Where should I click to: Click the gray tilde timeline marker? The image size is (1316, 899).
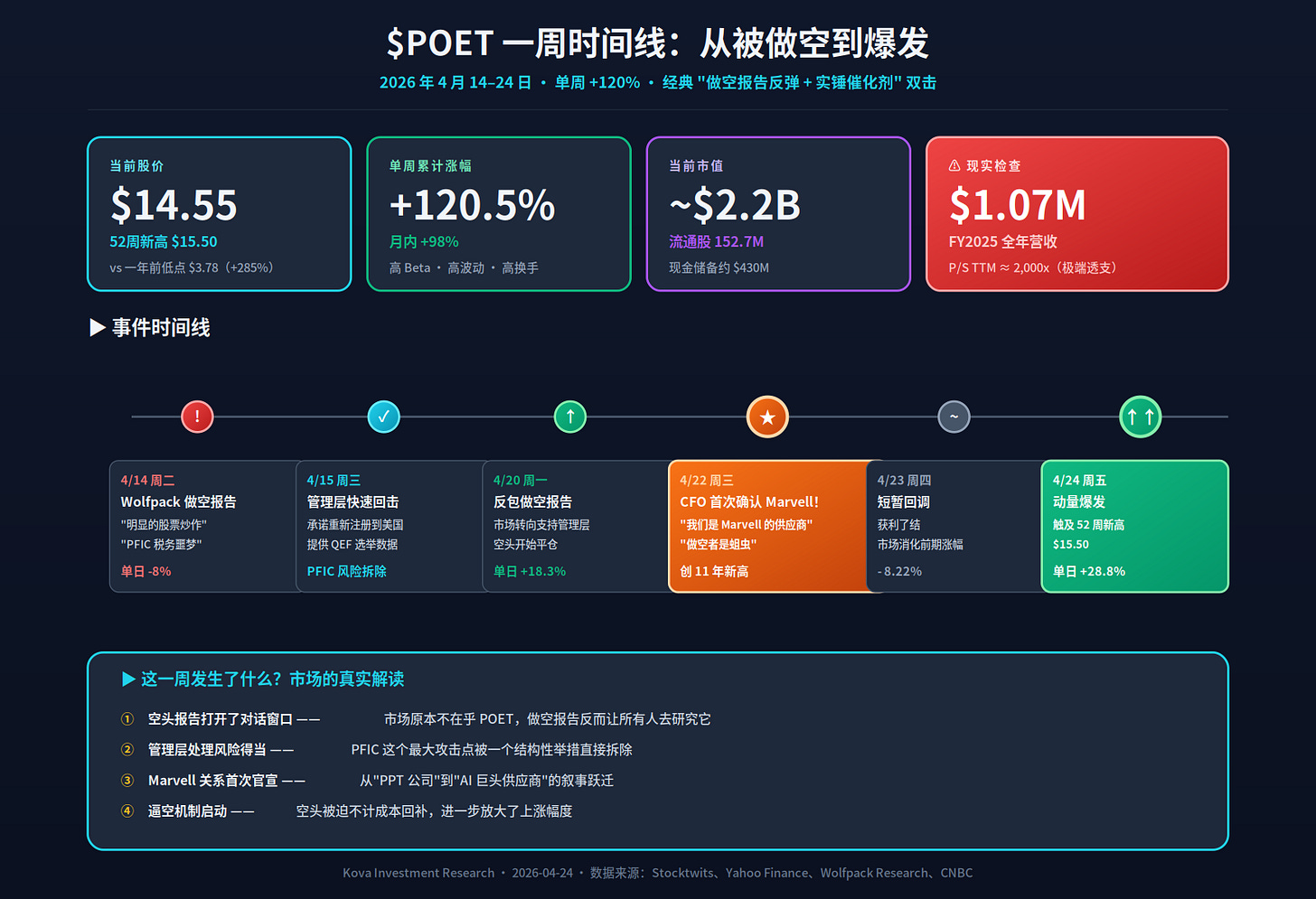click(x=954, y=417)
